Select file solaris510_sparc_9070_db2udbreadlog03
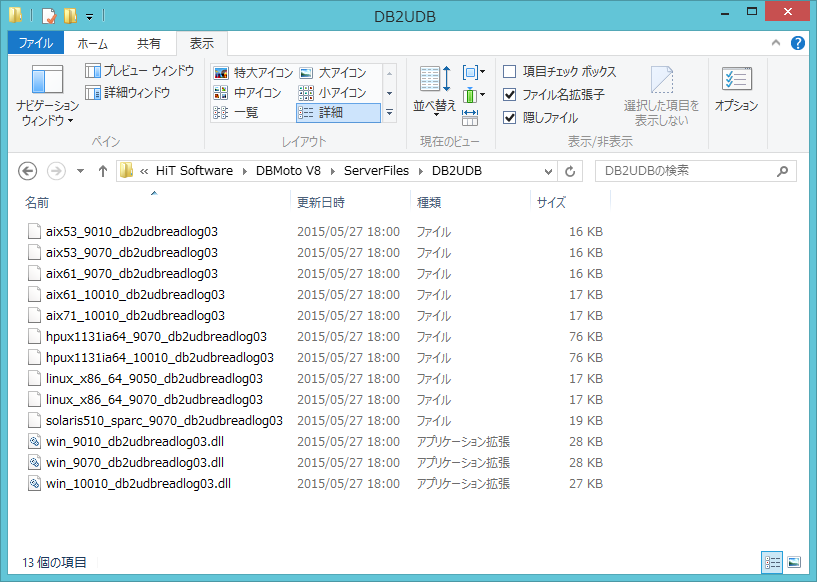Viewport: 817px width, 582px height. [x=164, y=420]
